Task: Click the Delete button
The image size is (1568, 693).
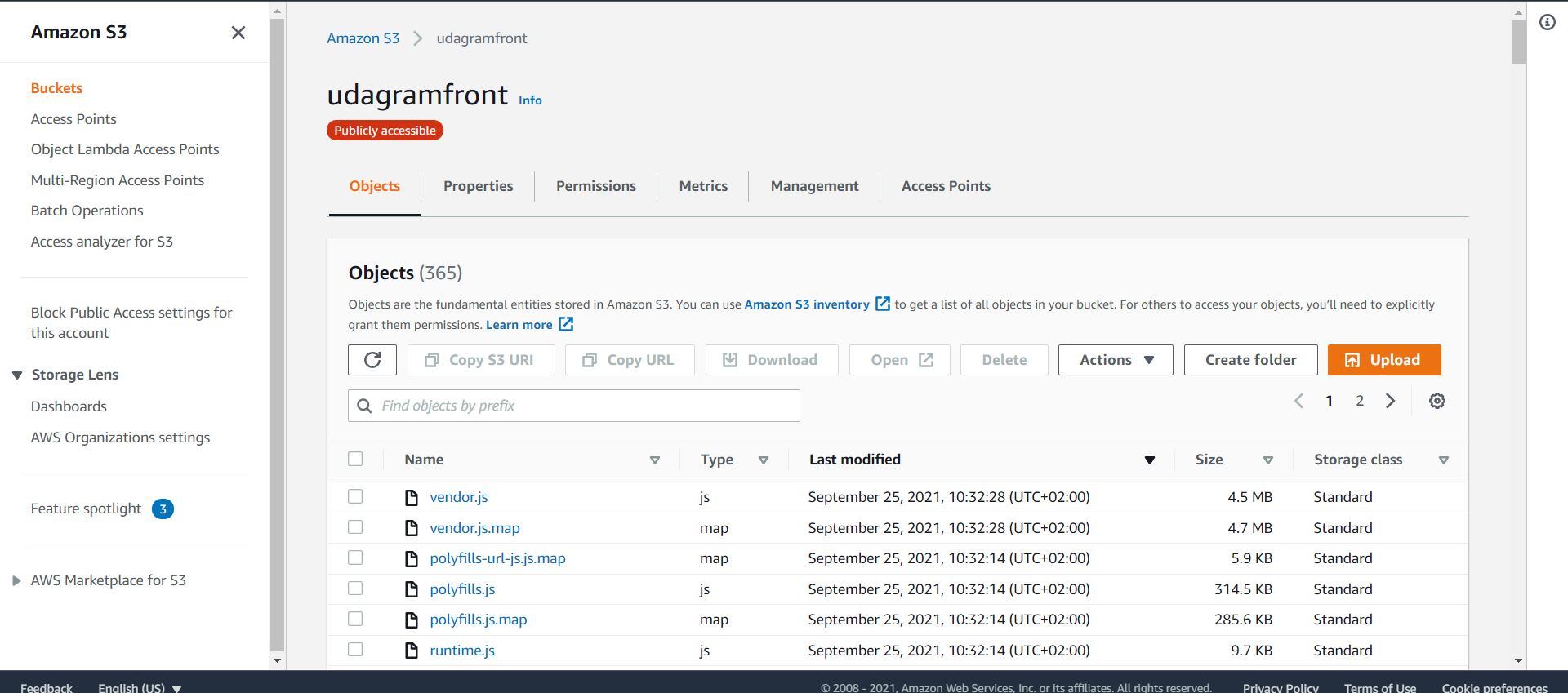Action: [x=1004, y=360]
